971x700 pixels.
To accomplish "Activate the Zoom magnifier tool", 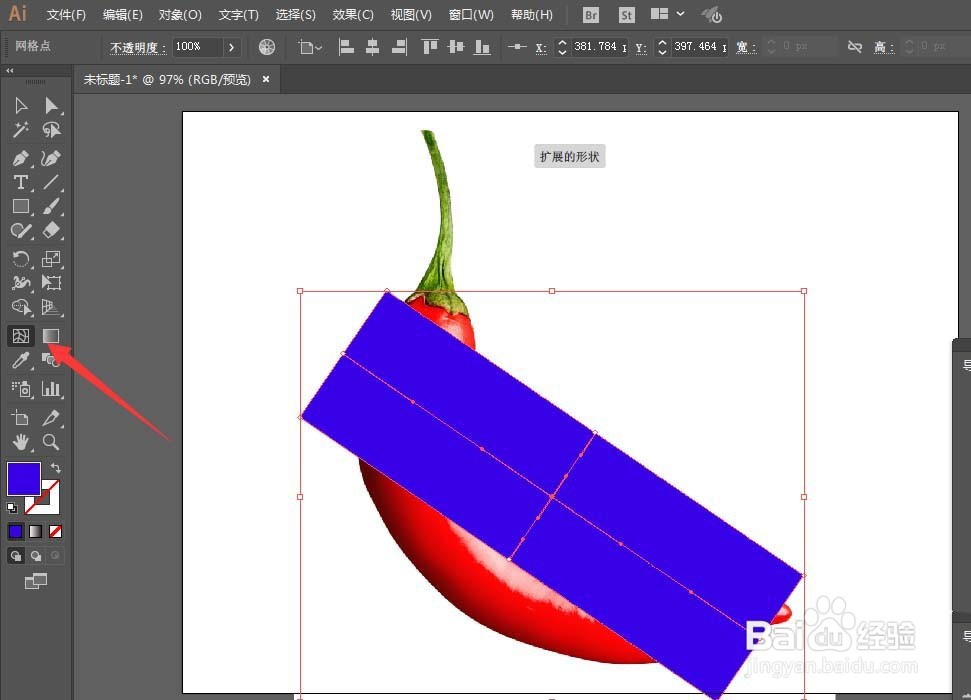I will tap(51, 442).
